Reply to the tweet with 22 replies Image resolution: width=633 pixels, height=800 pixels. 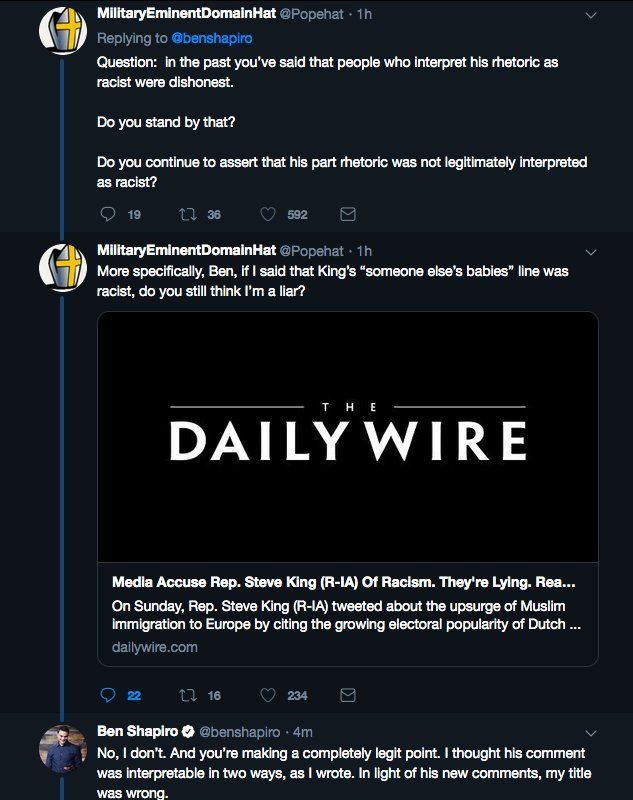coord(108,695)
